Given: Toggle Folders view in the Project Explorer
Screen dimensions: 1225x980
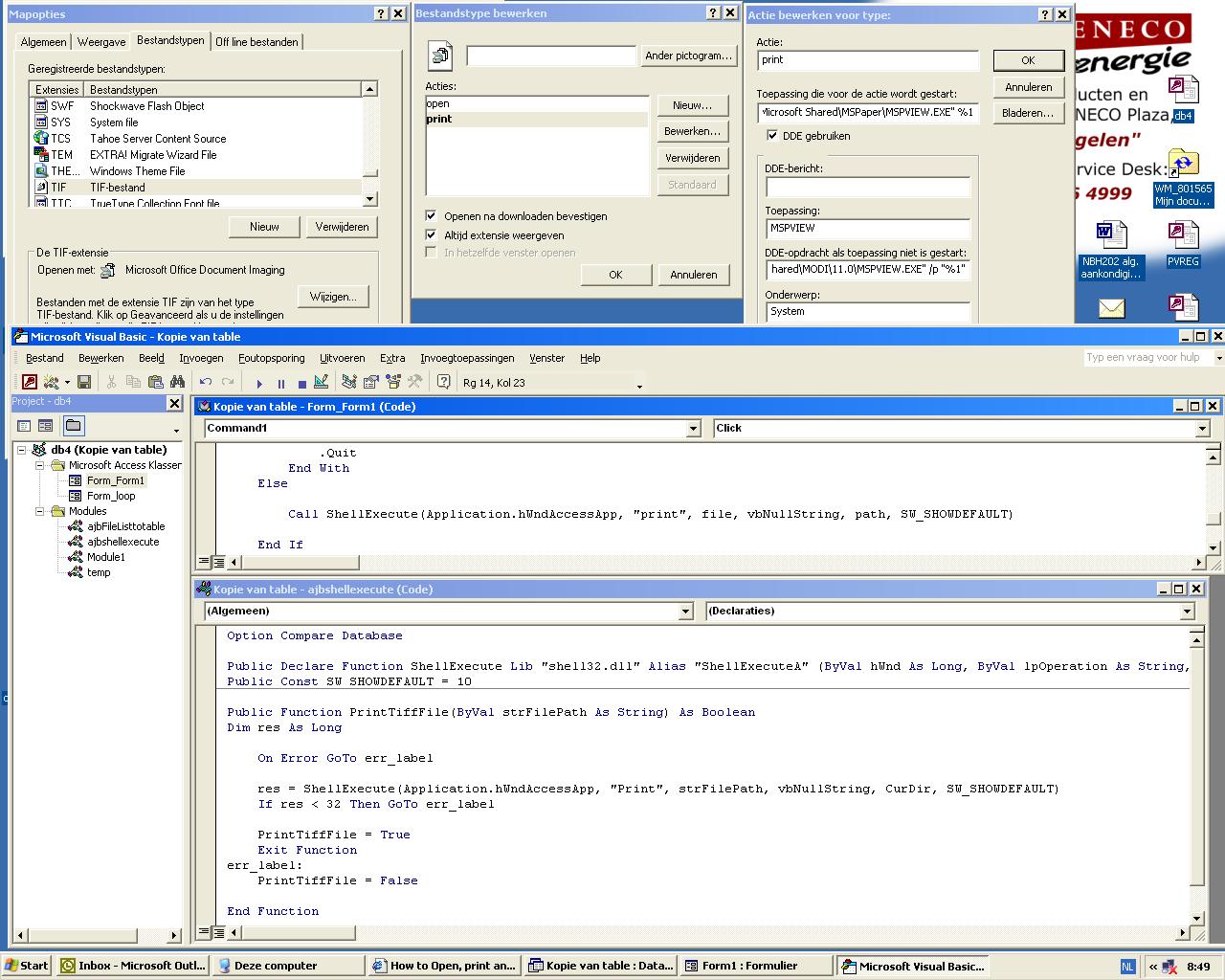Looking at the screenshot, I should (x=73, y=426).
